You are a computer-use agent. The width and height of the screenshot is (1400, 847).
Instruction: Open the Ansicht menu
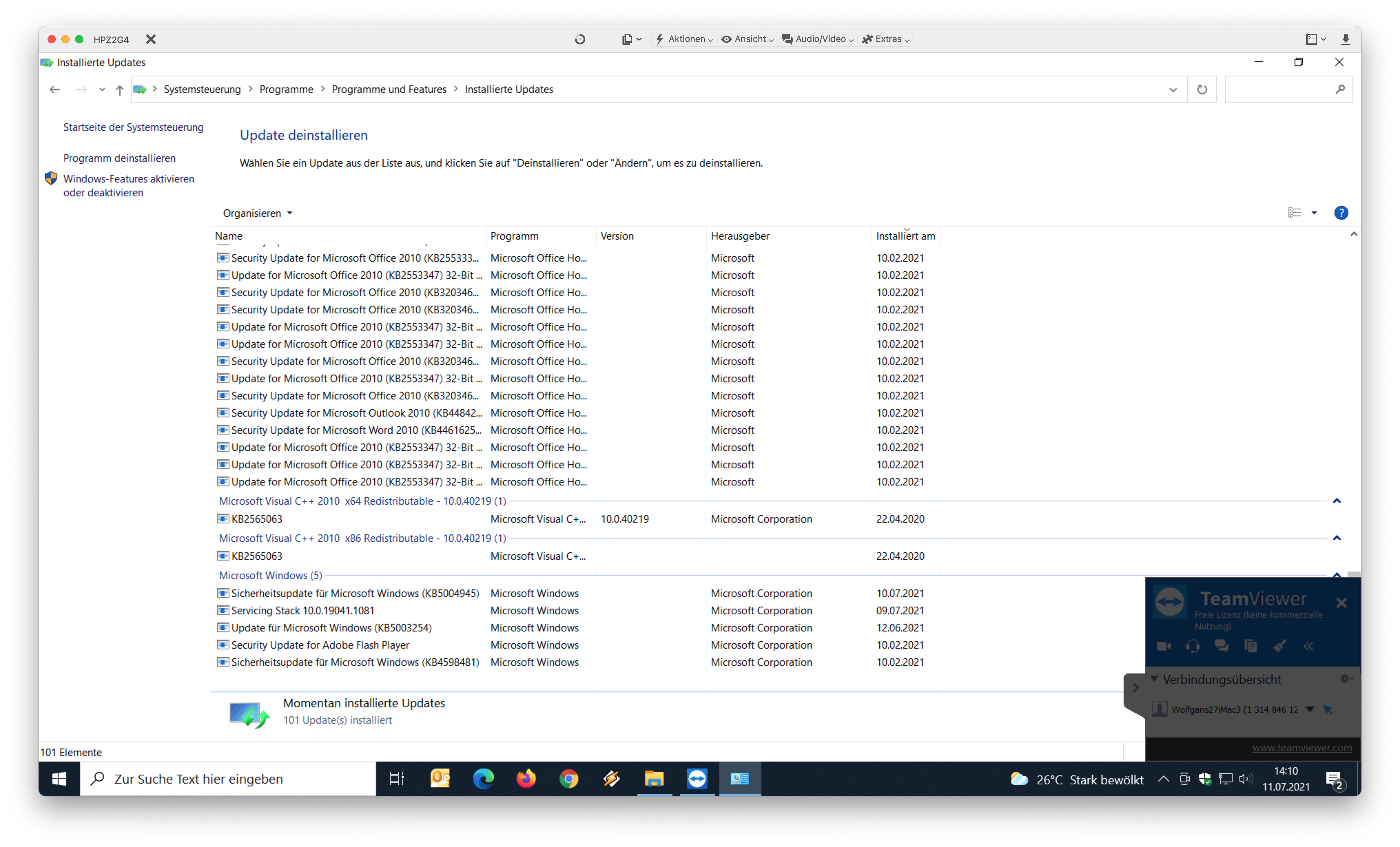747,39
